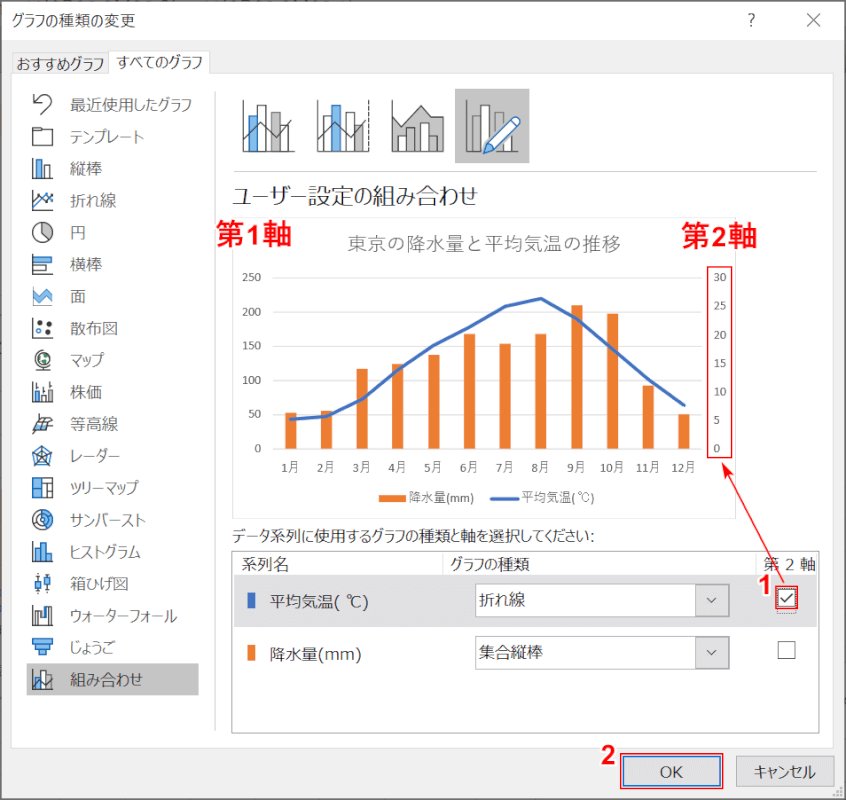Viewport: 846px width, 800px height.
Task: Click the キャンセル button
Action: (784, 771)
